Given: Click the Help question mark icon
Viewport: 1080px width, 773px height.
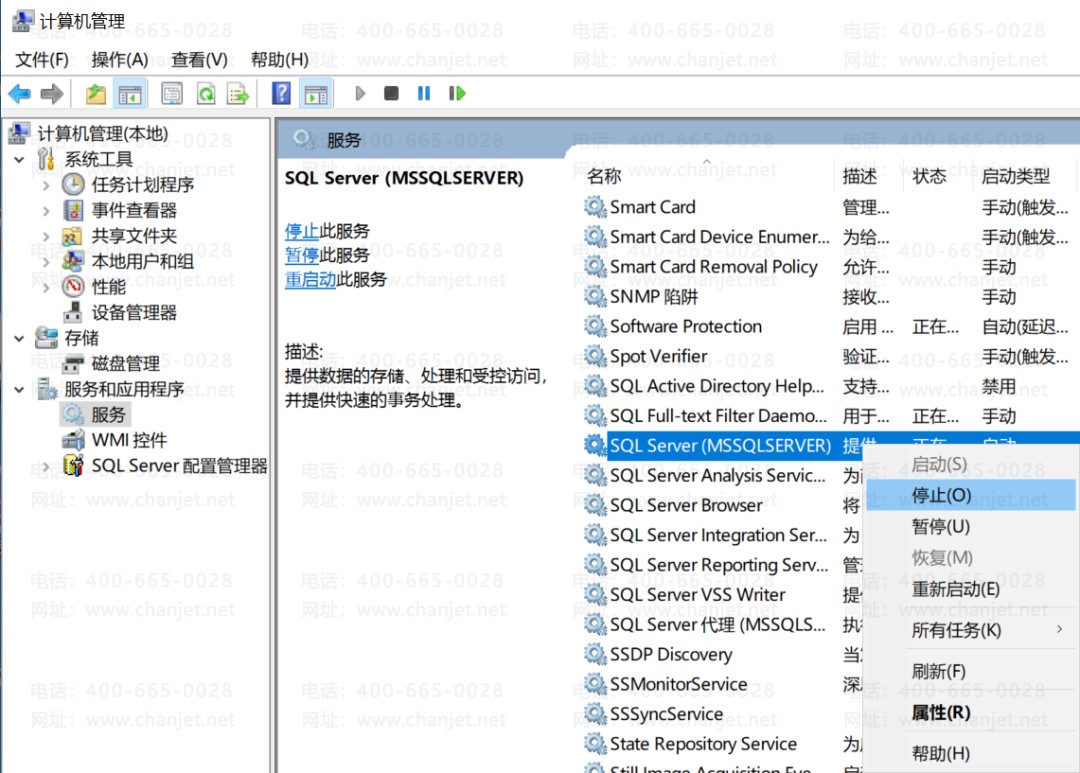Looking at the screenshot, I should pyautogui.click(x=281, y=93).
